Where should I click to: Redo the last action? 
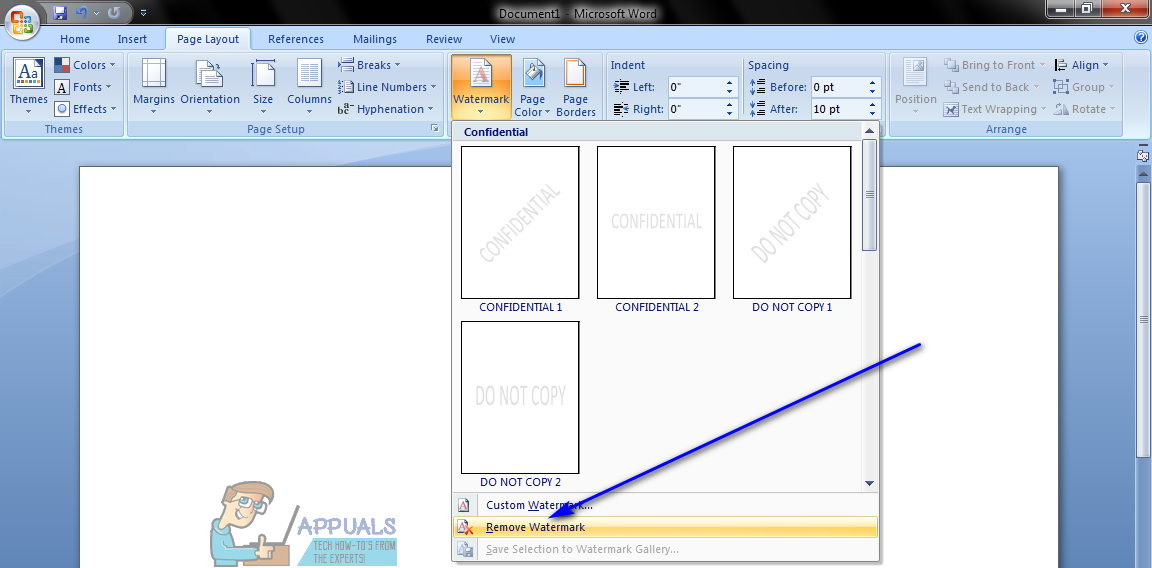(x=114, y=12)
